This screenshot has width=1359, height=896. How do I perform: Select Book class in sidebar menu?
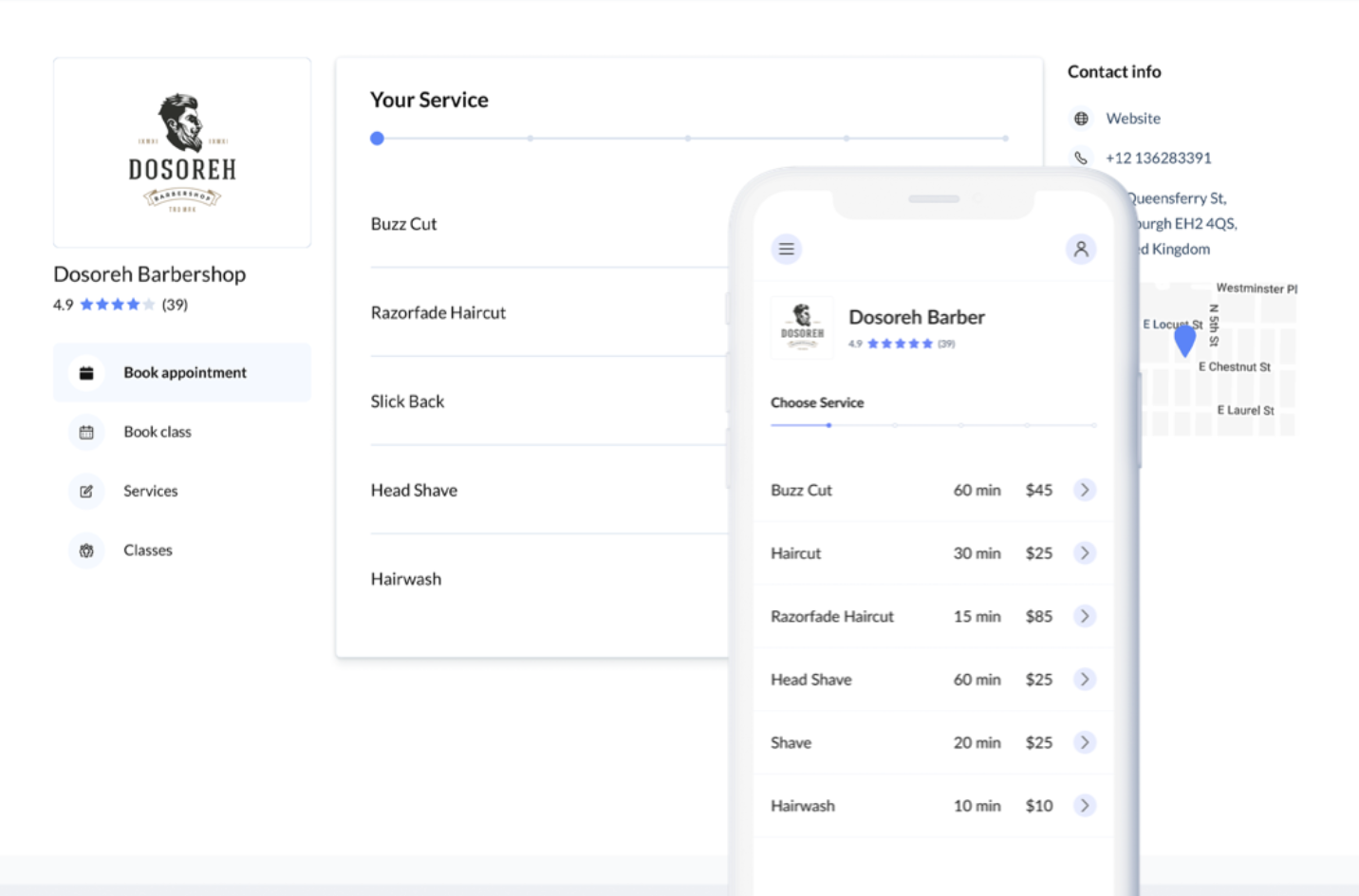click(x=158, y=433)
